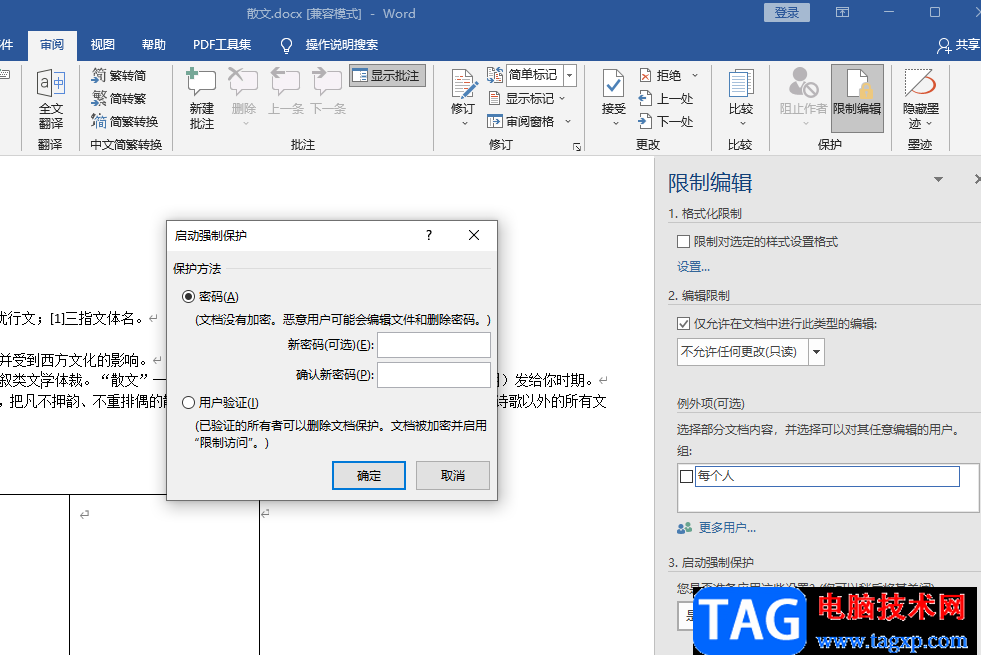Jump to previous change 上一处

(666, 99)
